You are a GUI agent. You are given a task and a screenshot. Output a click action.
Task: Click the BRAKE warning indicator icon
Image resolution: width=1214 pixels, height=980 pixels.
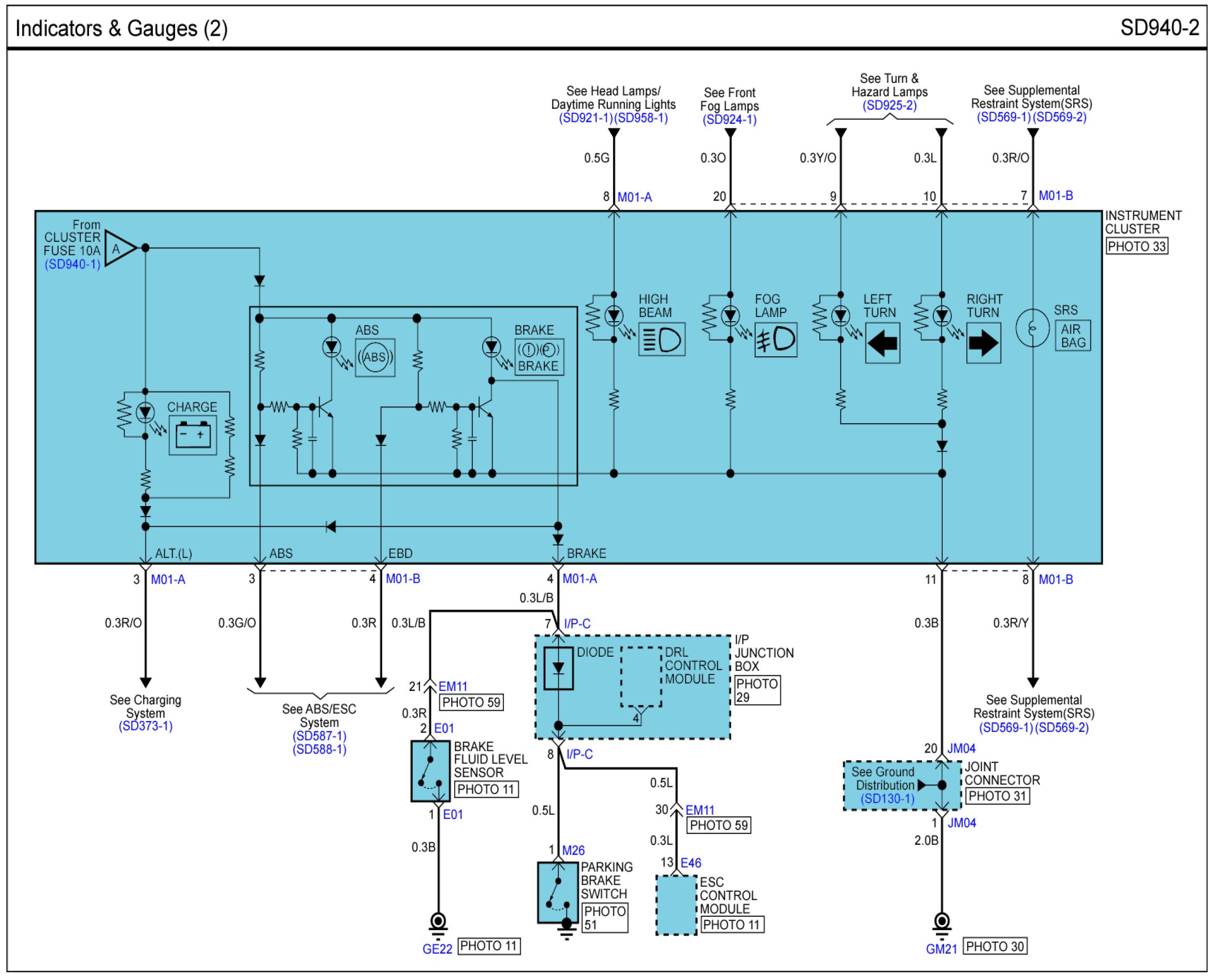[539, 357]
